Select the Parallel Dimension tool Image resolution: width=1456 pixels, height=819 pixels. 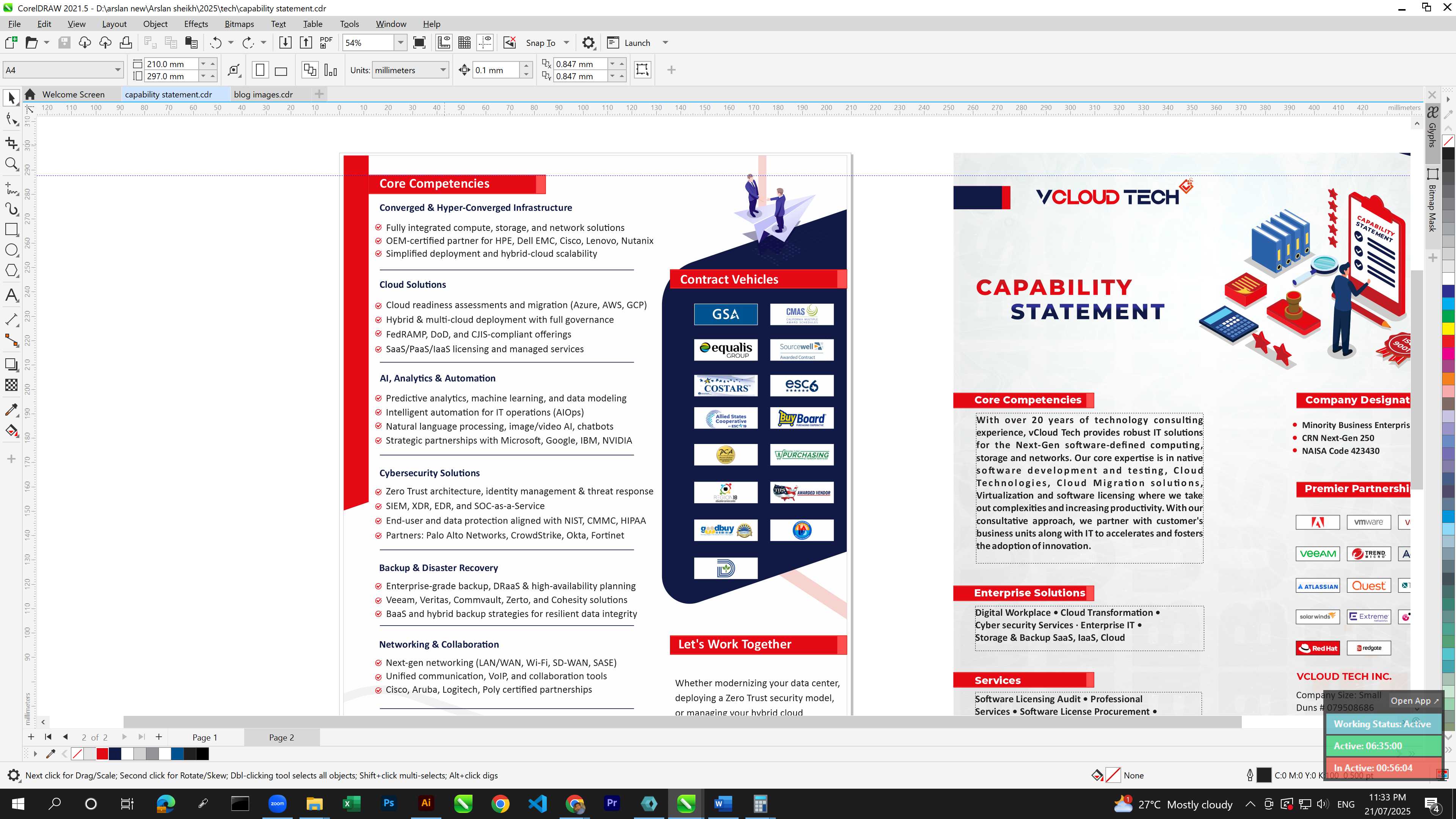click(x=11, y=319)
